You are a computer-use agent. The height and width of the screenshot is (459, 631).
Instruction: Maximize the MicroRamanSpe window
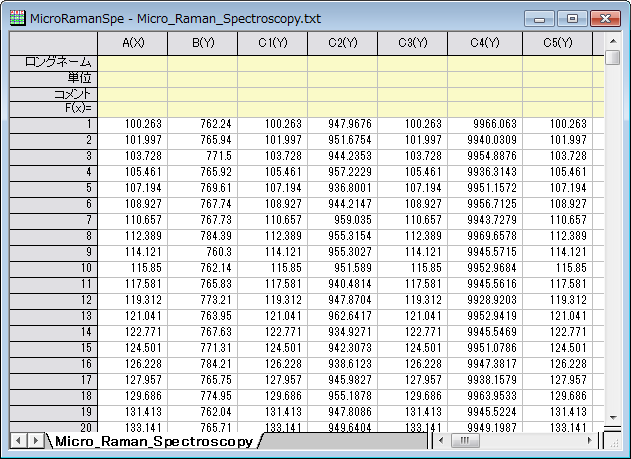coord(572,19)
